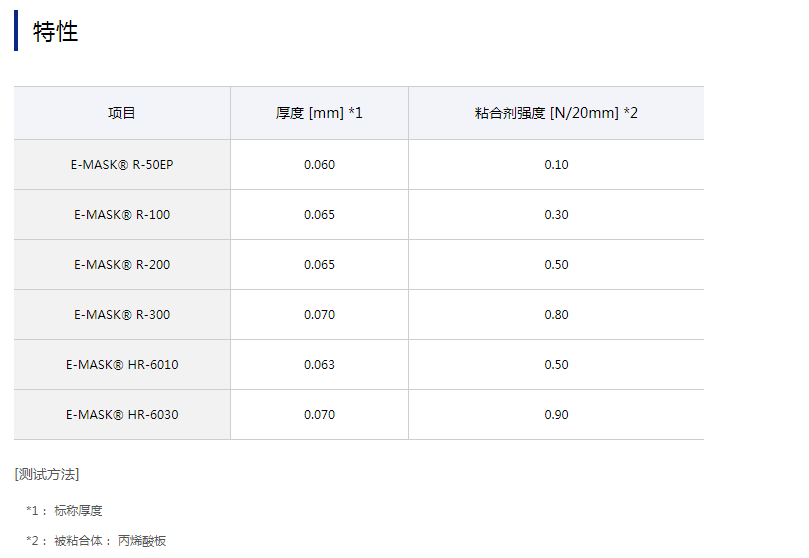The image size is (809, 558).
Task: Select the 0.10 adhesive strength value
Action: click(556, 164)
